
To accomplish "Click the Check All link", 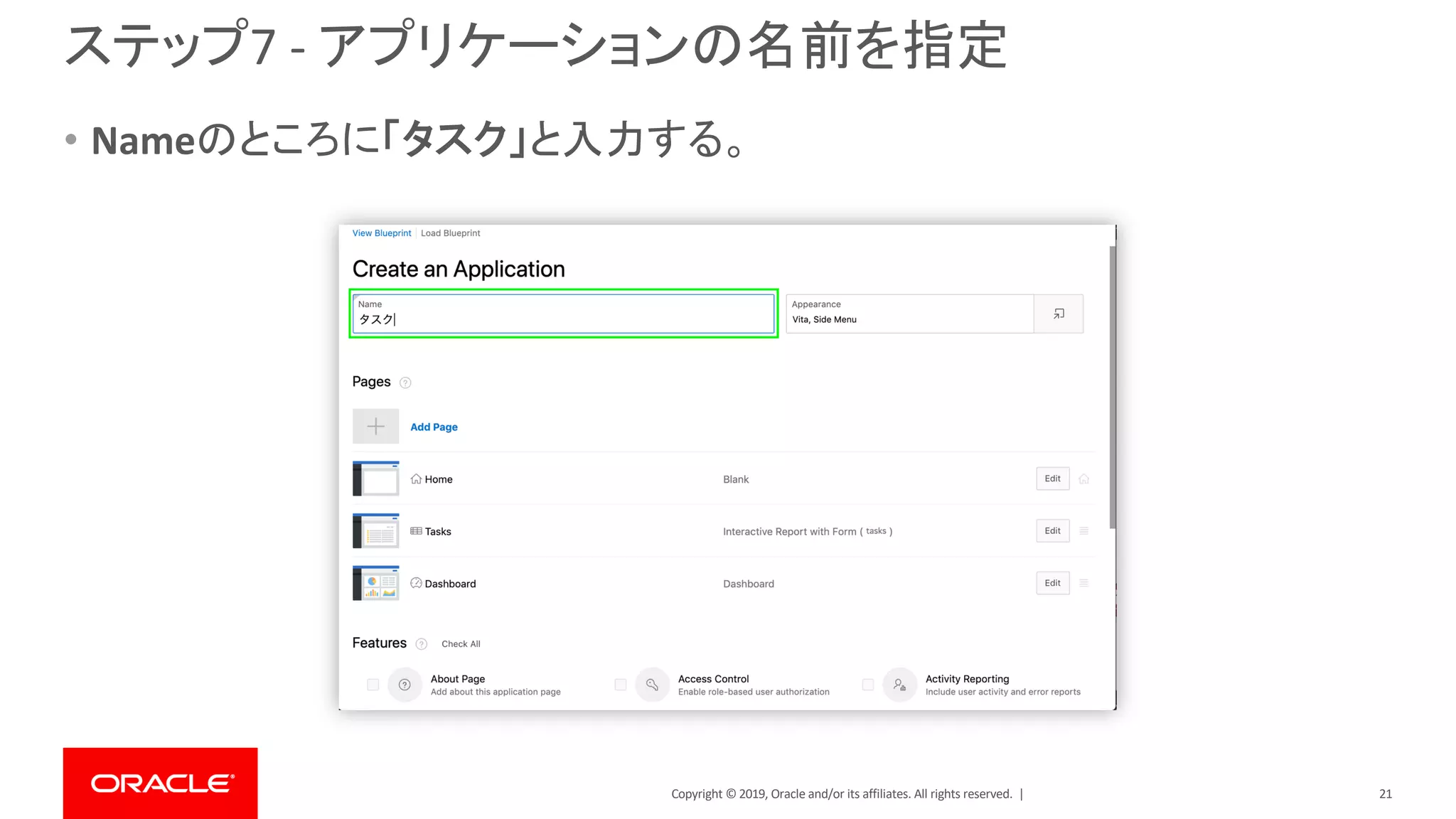I will point(461,644).
